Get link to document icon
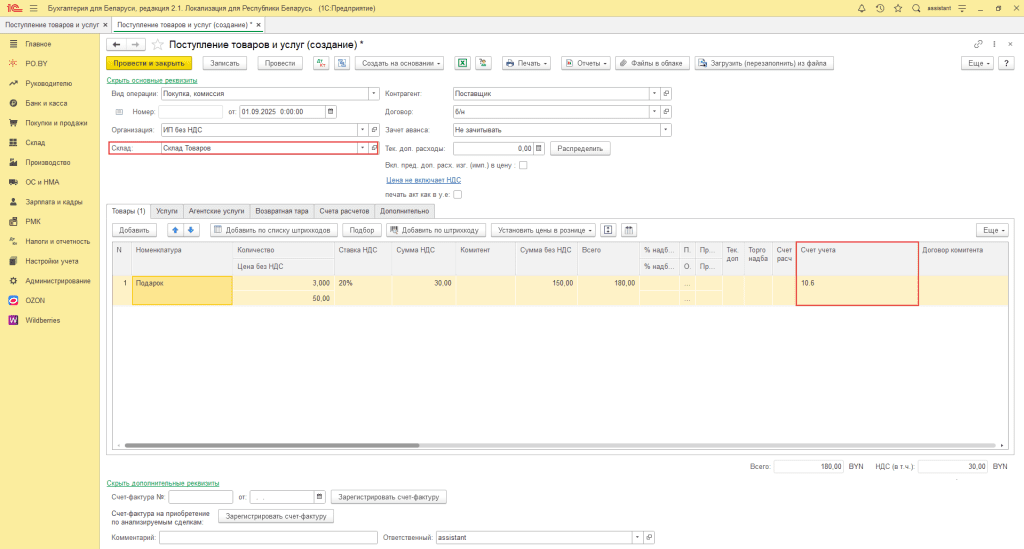The height and width of the screenshot is (549, 1024). point(978,44)
